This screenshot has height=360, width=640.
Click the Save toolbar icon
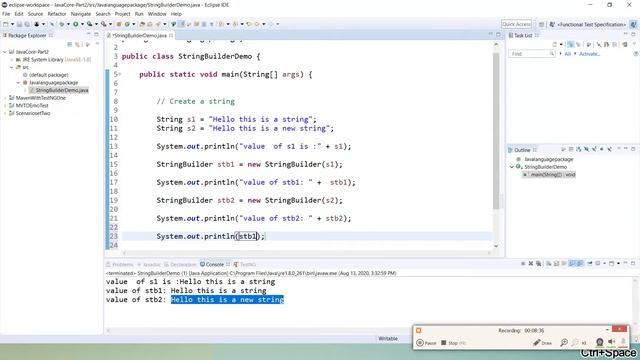coord(19,24)
